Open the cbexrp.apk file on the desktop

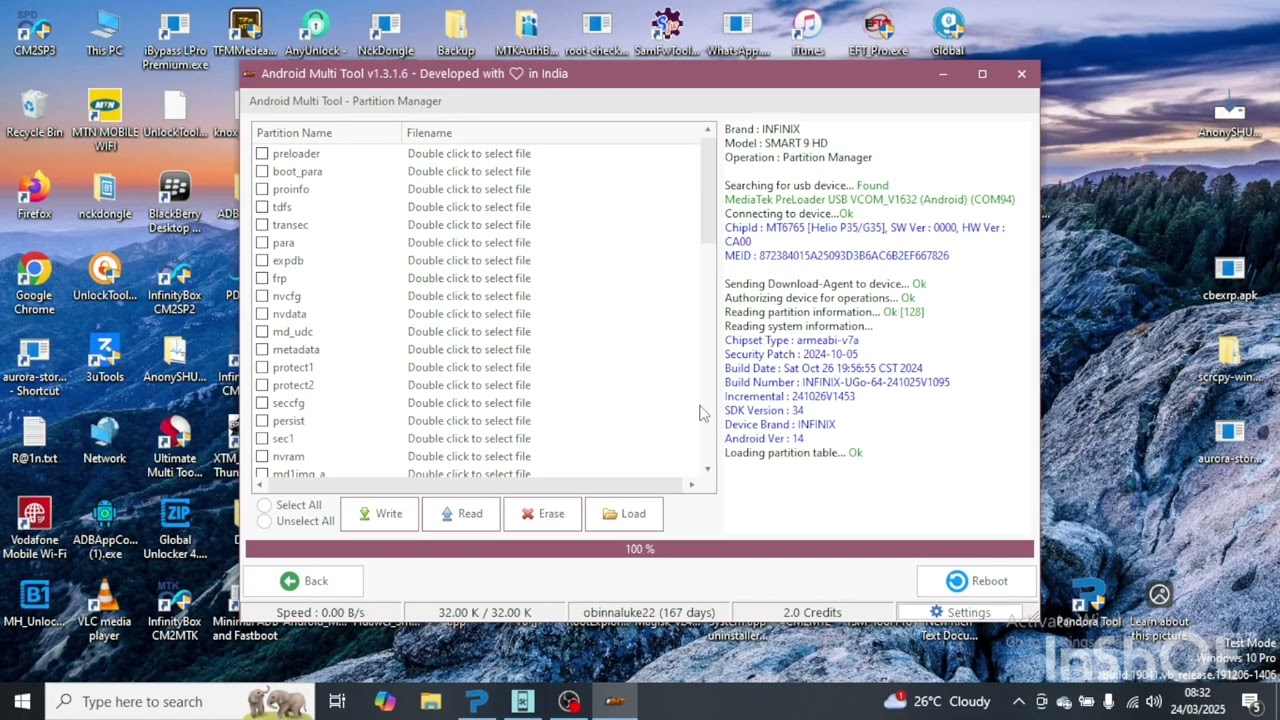coord(1229,278)
